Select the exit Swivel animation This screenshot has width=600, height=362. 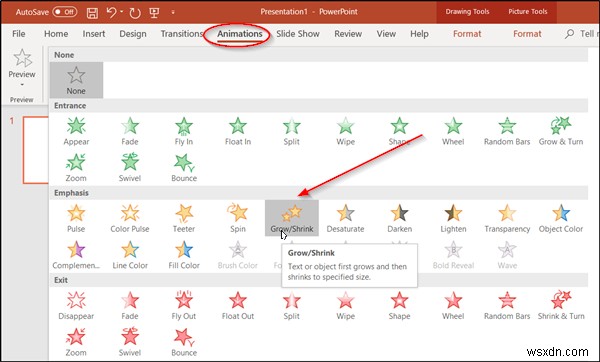coord(130,342)
